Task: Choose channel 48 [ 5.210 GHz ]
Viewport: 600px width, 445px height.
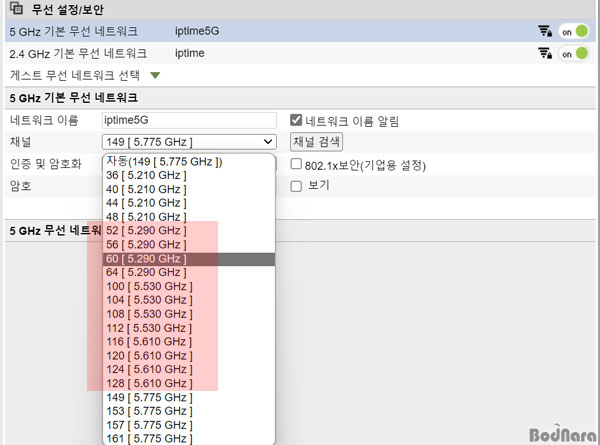Action: point(189,217)
